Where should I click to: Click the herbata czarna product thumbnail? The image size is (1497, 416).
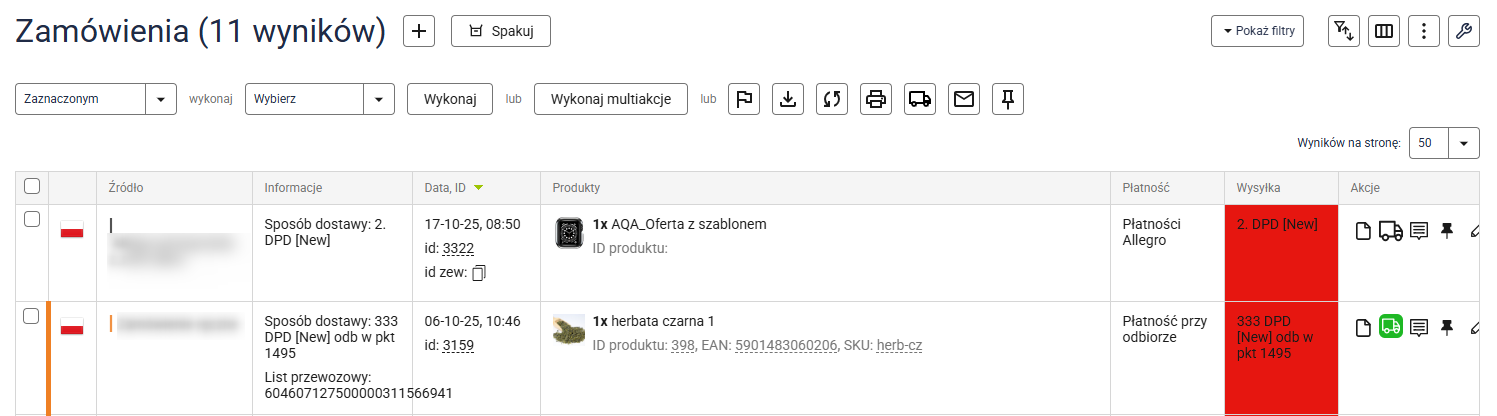tap(569, 329)
